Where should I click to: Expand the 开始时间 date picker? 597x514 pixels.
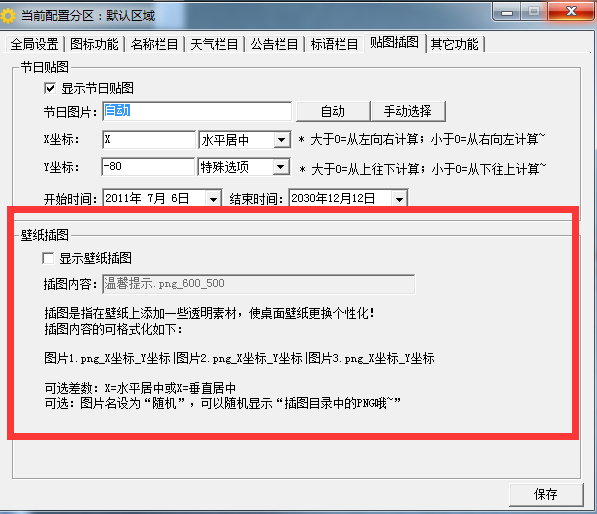coord(213,199)
